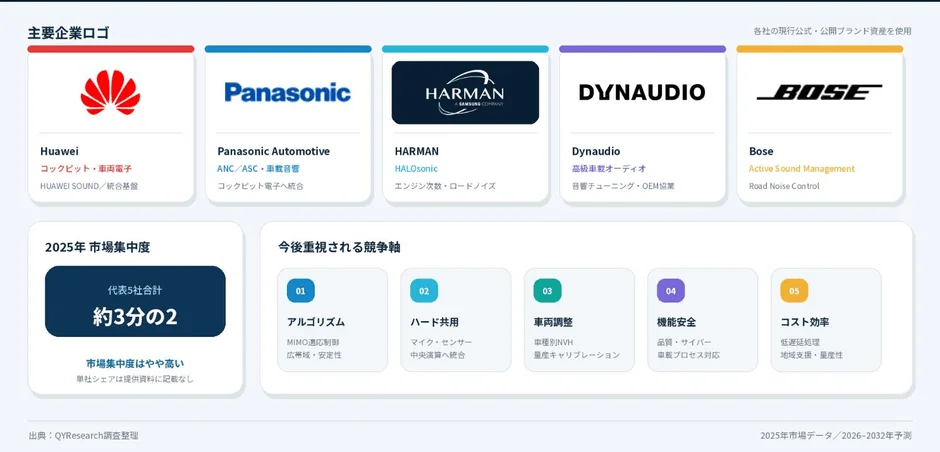Click the Bose company name
This screenshot has height=452, width=940.
[761, 151]
